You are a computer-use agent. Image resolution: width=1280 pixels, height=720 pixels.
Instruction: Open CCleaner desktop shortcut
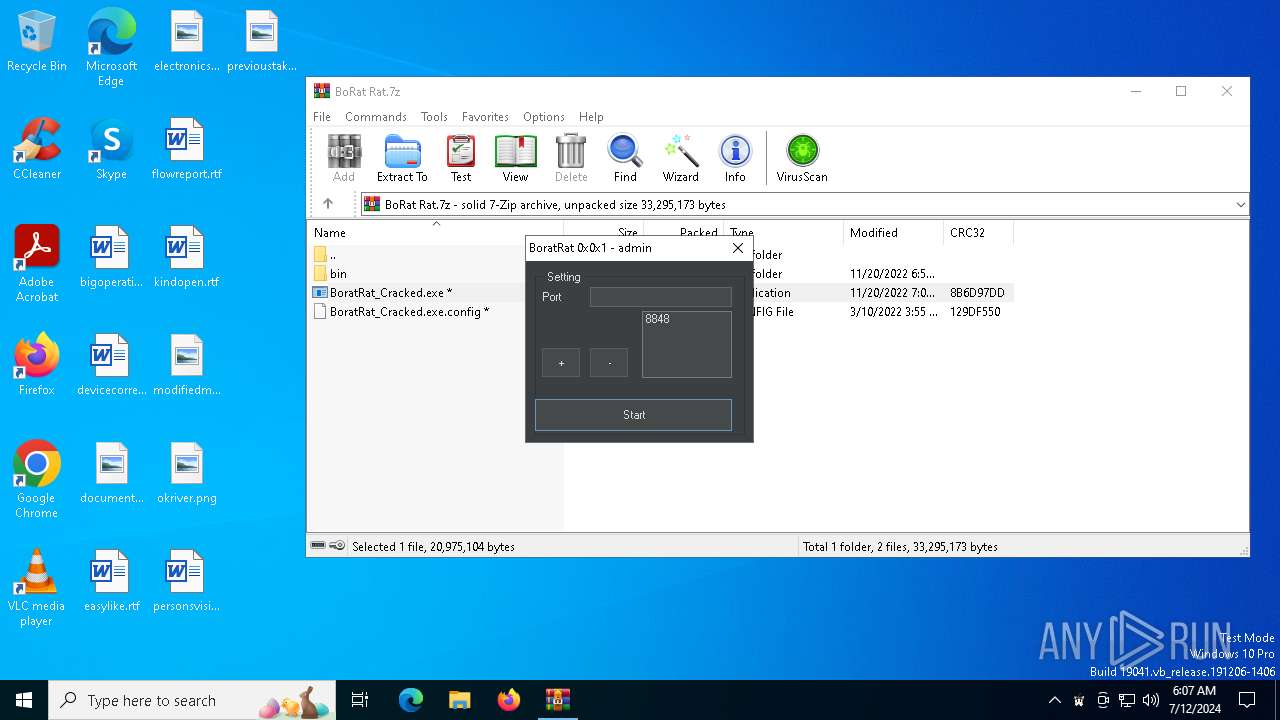pyautogui.click(x=37, y=149)
